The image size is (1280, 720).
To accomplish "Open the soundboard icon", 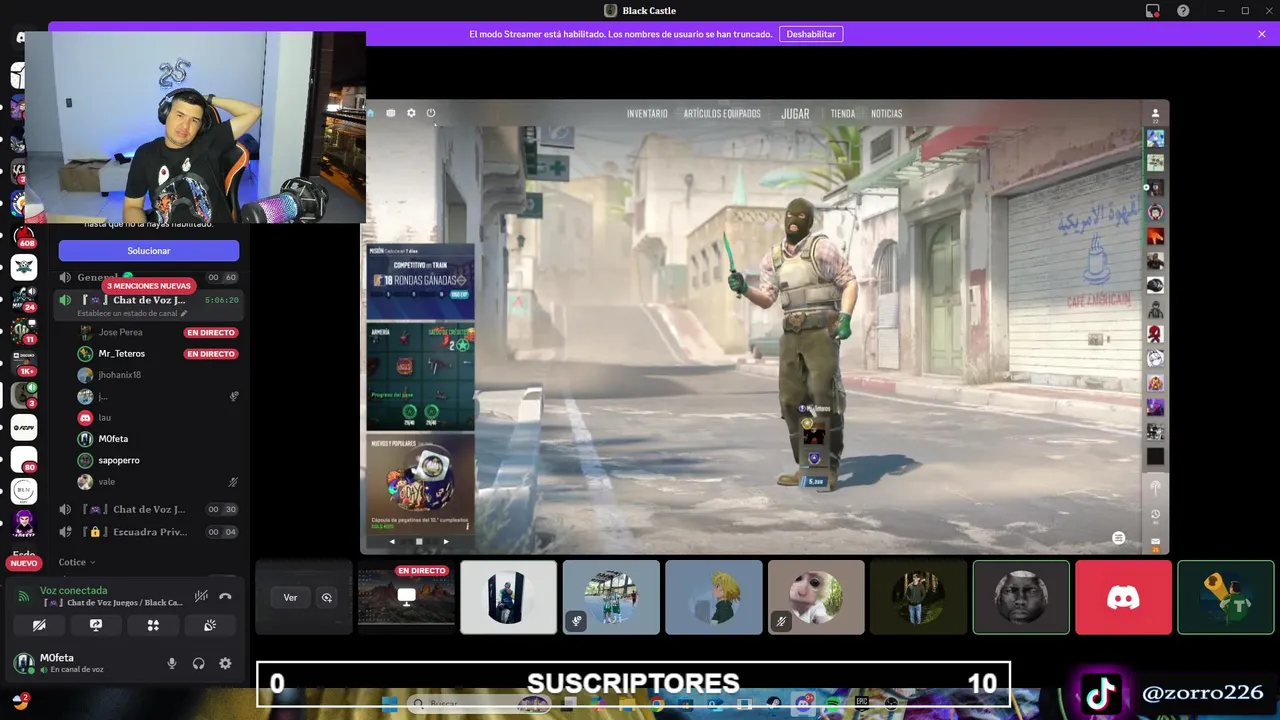I will point(210,625).
